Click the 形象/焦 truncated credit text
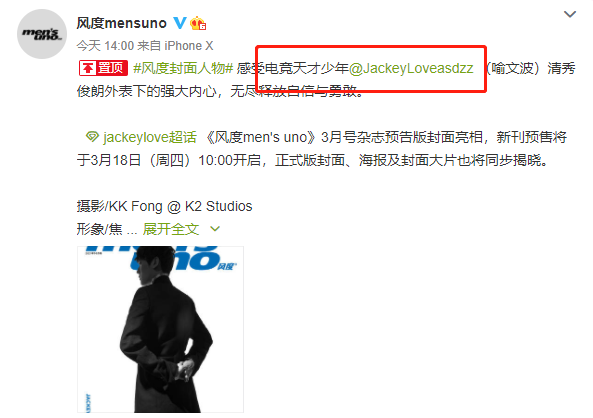The height and width of the screenshot is (418, 593). (x=100, y=229)
